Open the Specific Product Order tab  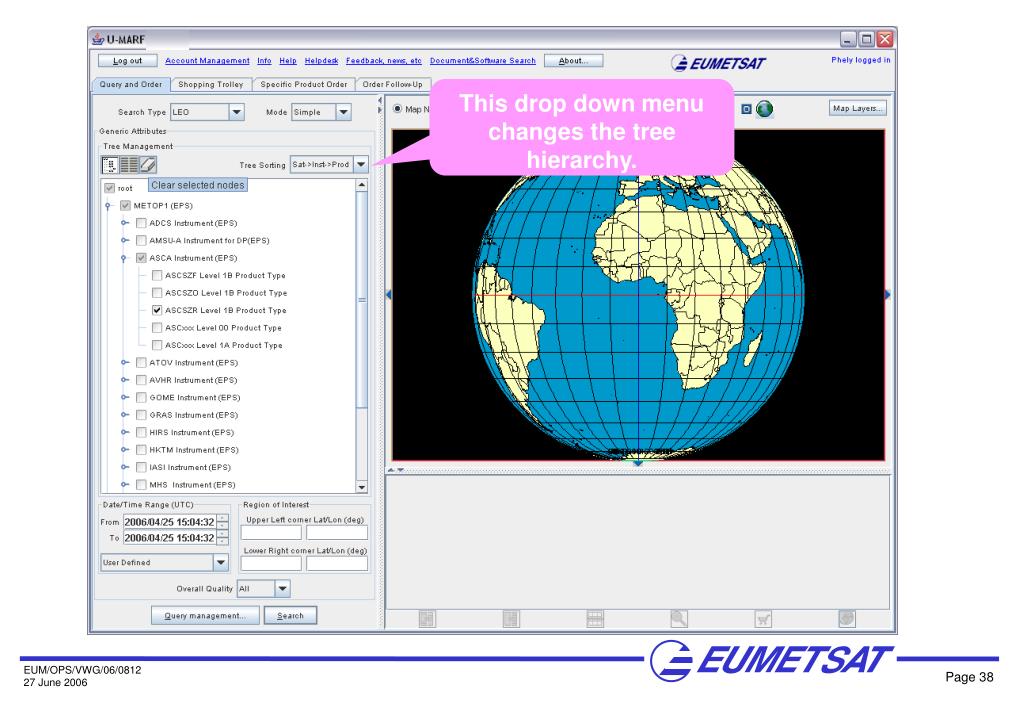click(x=303, y=84)
